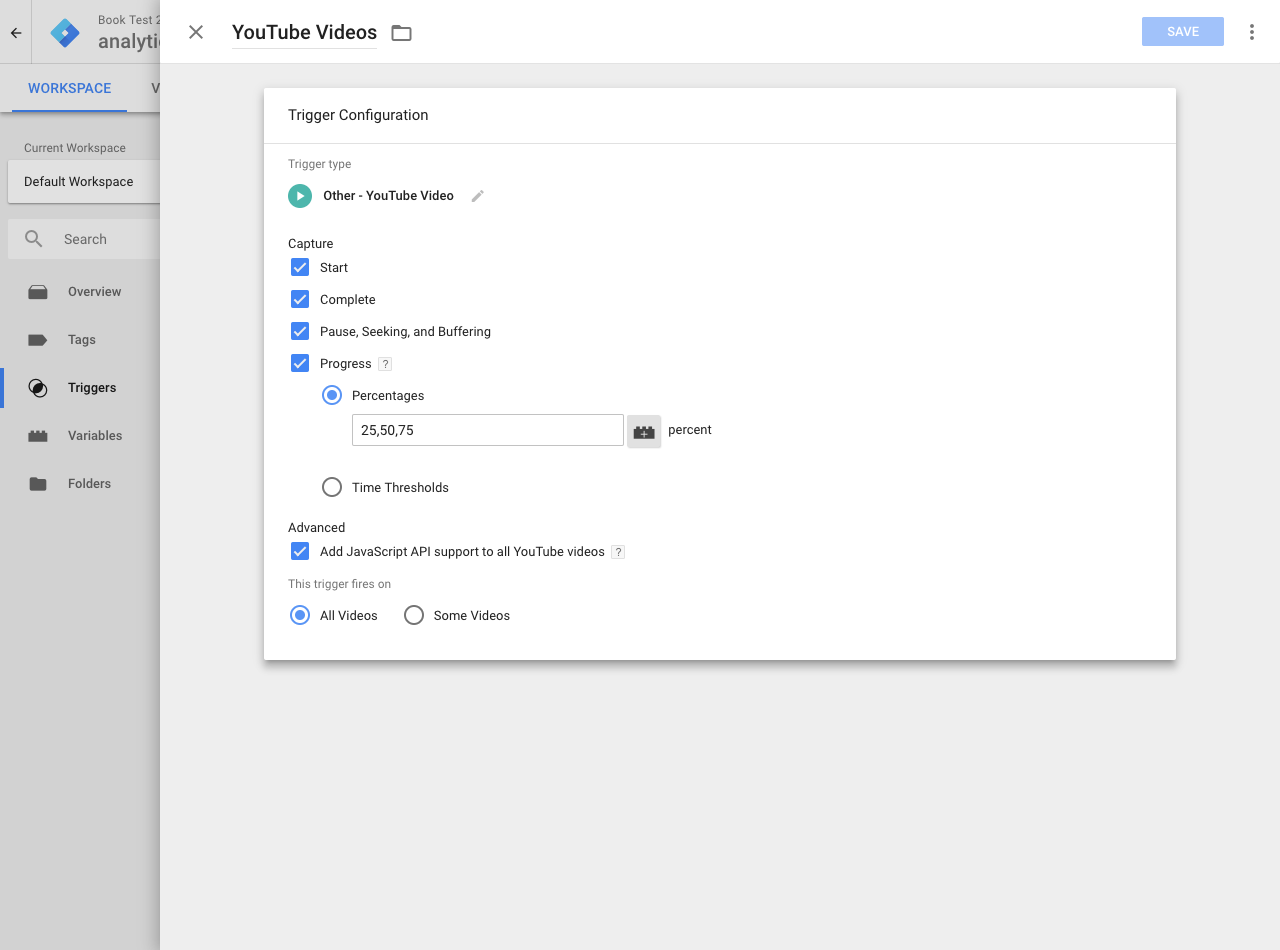The width and height of the screenshot is (1280, 950).
Task: Click the Google Tag Manager logo
Action: [x=65, y=32]
